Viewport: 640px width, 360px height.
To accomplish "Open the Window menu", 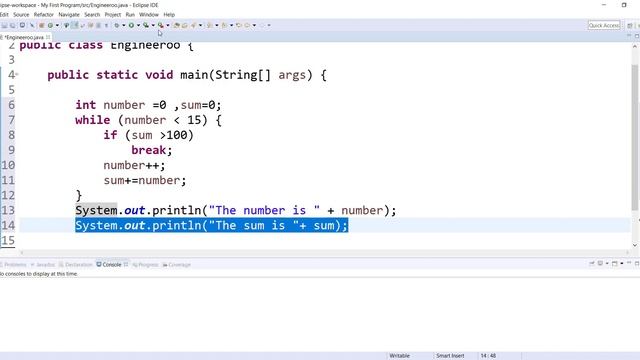I will point(149,15).
